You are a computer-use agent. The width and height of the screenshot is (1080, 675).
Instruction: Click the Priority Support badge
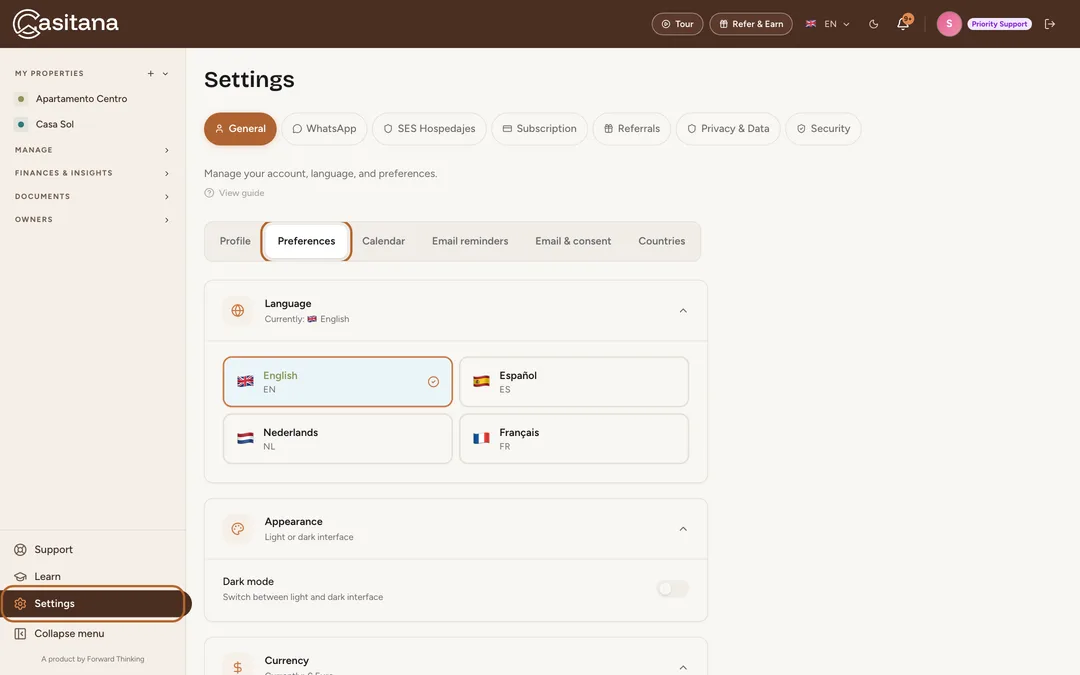(x=999, y=24)
